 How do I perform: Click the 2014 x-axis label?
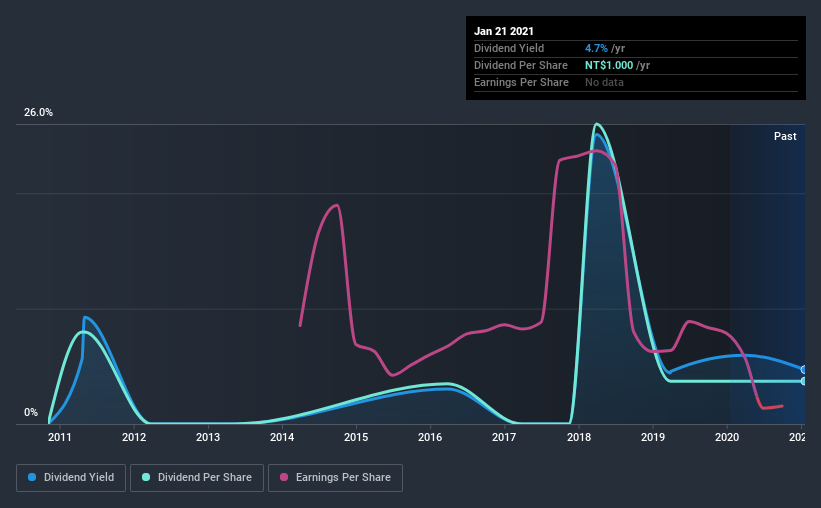pyautogui.click(x=282, y=437)
